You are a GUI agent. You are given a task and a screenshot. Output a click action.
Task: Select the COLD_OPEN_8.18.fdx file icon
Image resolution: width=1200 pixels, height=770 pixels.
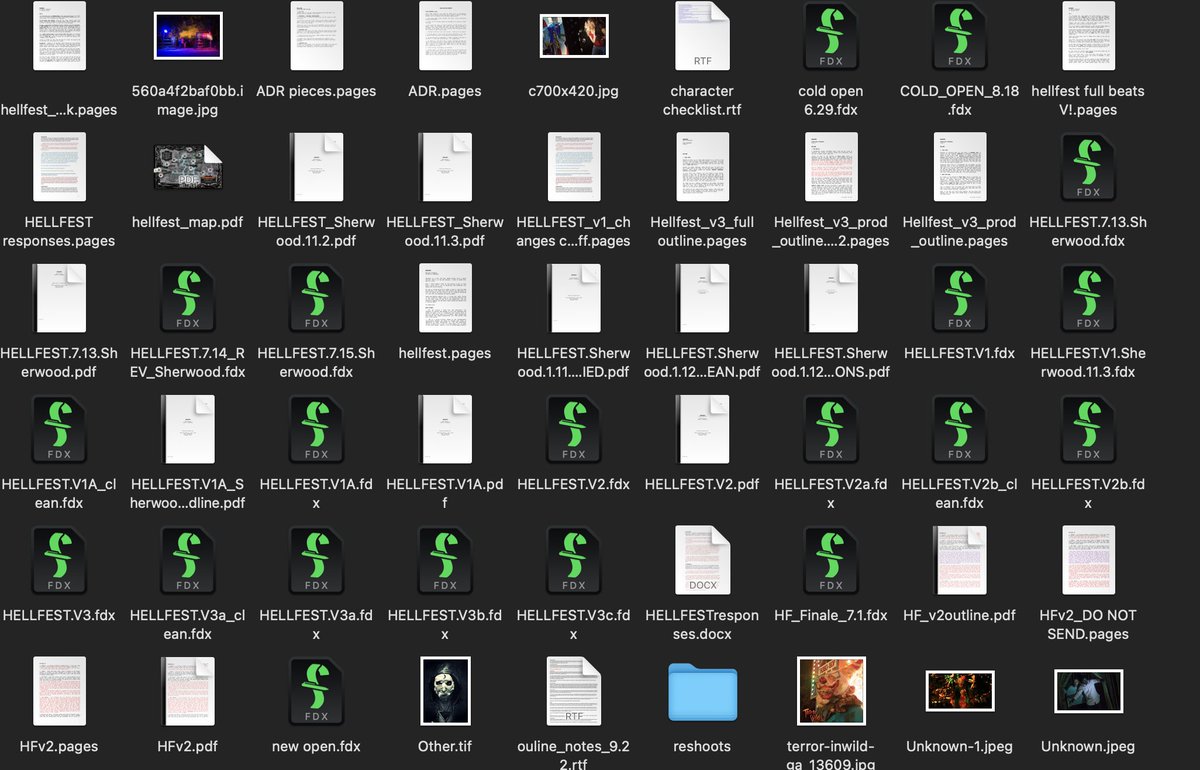click(960, 35)
